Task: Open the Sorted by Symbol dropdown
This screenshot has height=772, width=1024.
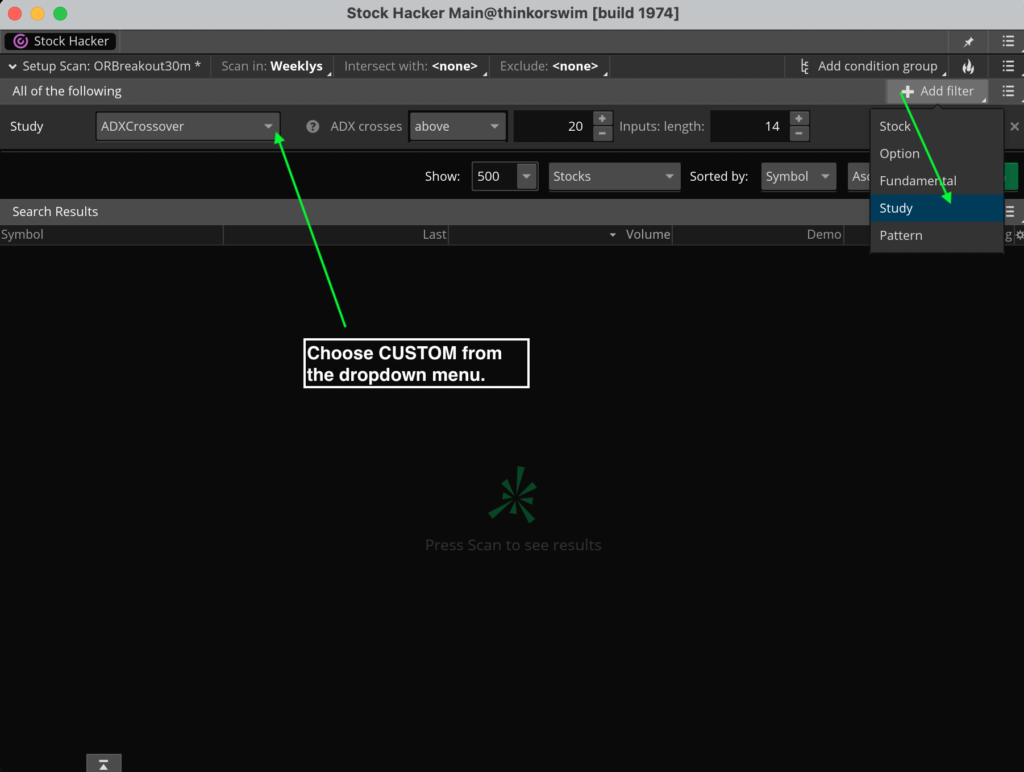Action: [x=798, y=176]
